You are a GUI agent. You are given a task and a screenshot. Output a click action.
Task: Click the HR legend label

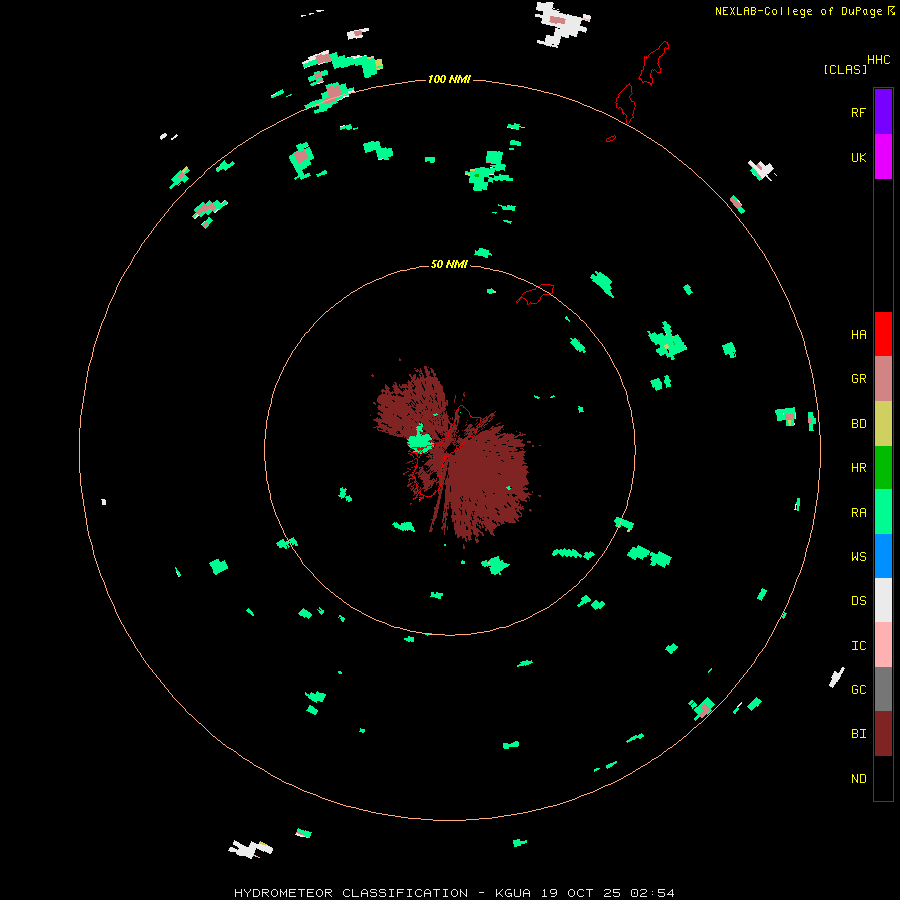858,468
